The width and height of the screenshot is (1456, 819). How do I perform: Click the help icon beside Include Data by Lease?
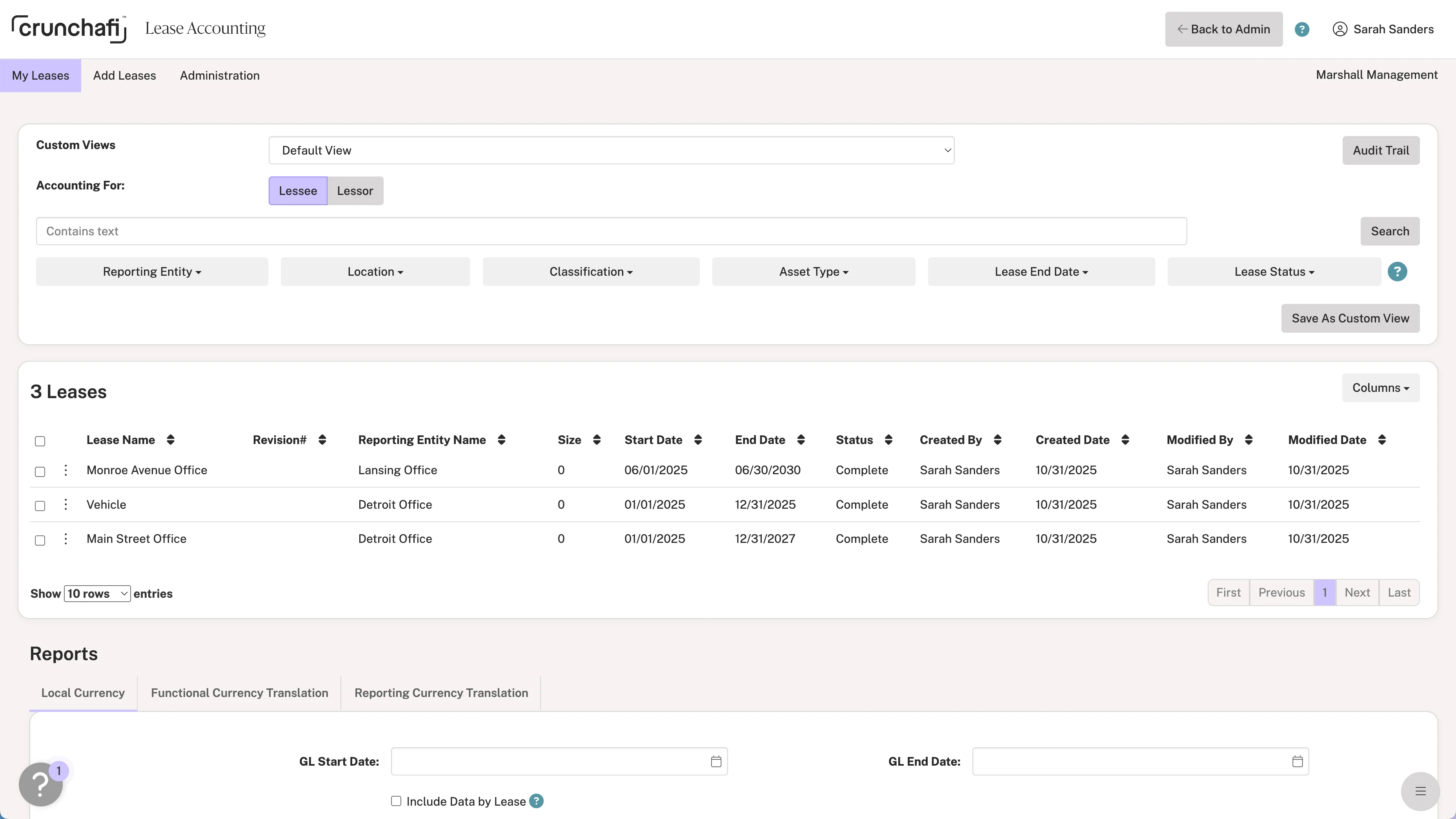536,801
